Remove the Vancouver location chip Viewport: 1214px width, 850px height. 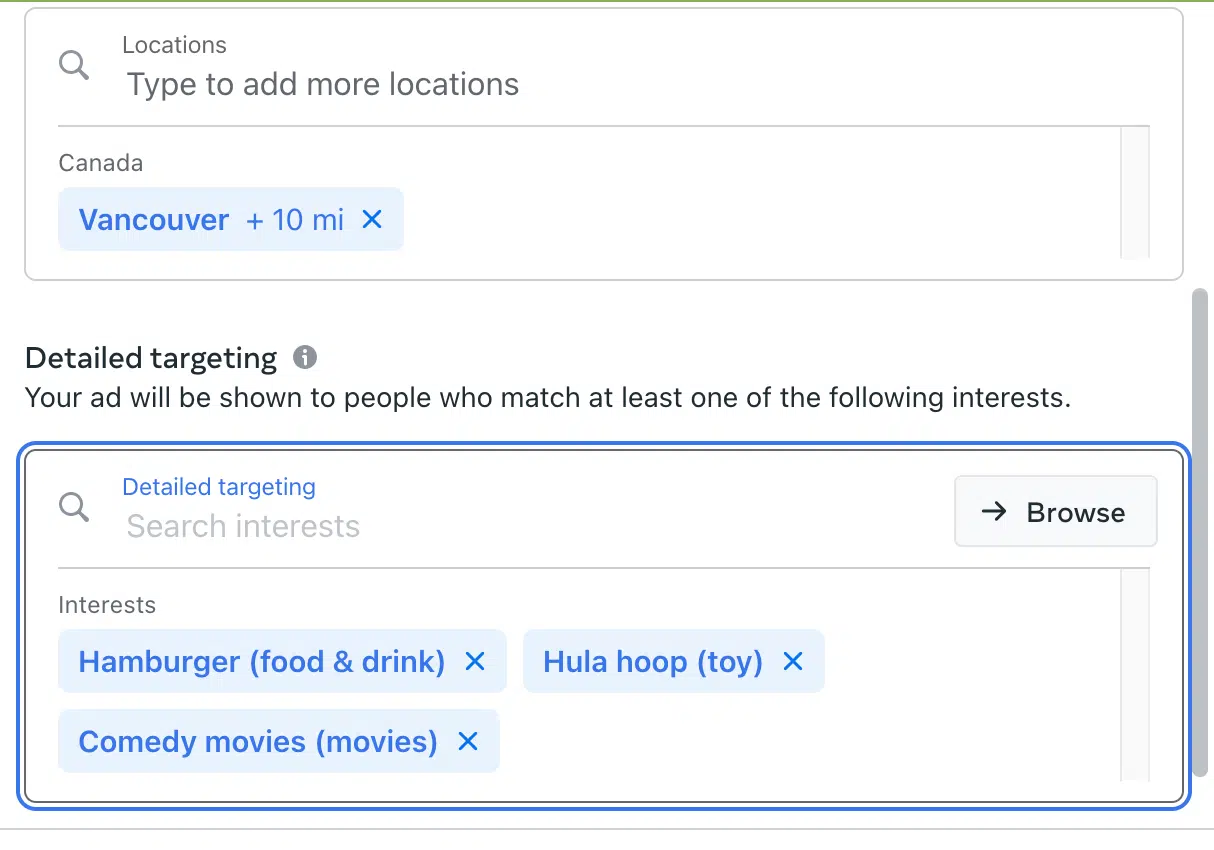372,219
